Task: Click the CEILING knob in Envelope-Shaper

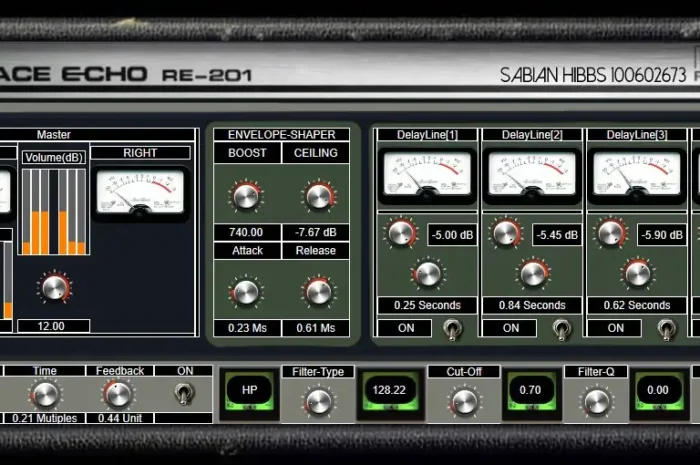Action: coord(317,196)
